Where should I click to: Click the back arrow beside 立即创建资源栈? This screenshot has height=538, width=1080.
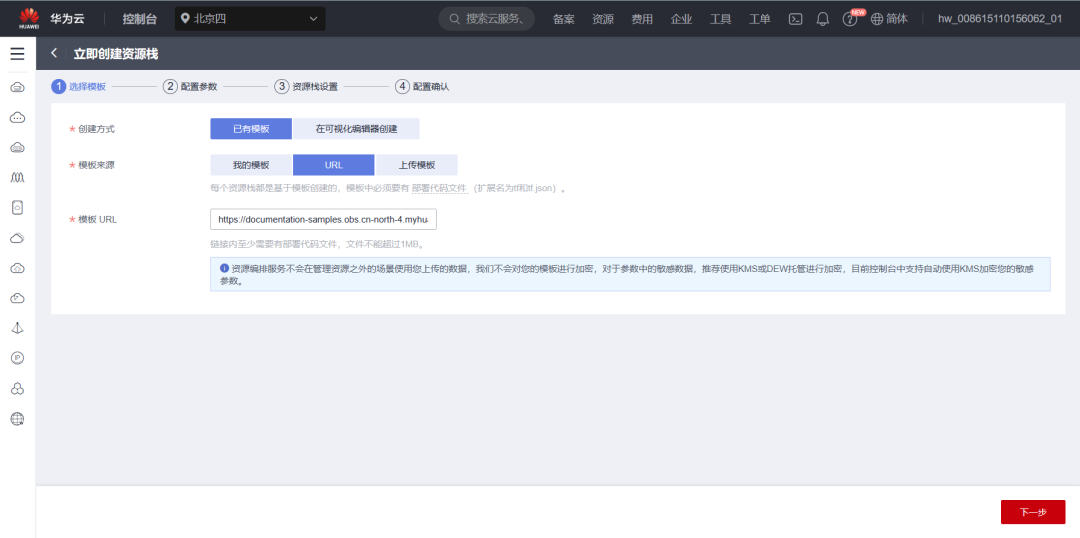[x=54, y=54]
